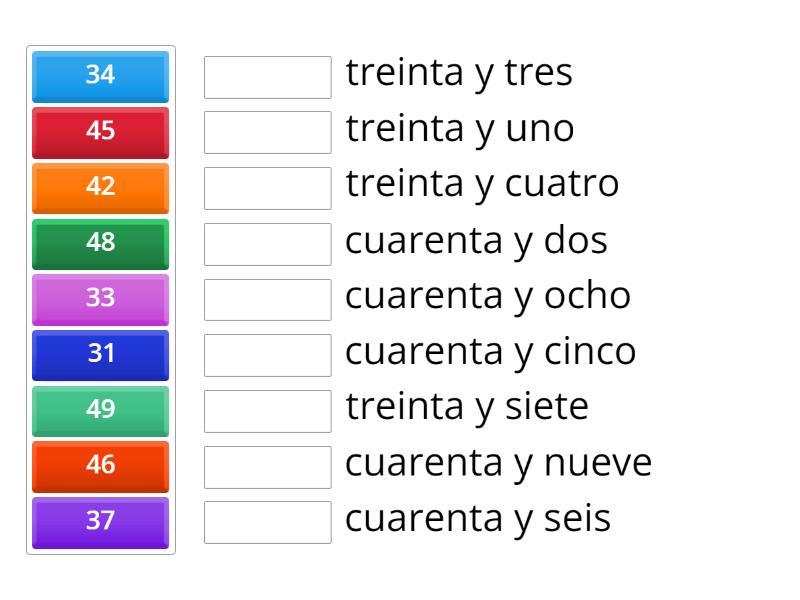
Task: Click the answer slot beside cuarenta y ocho
Action: click(267, 299)
